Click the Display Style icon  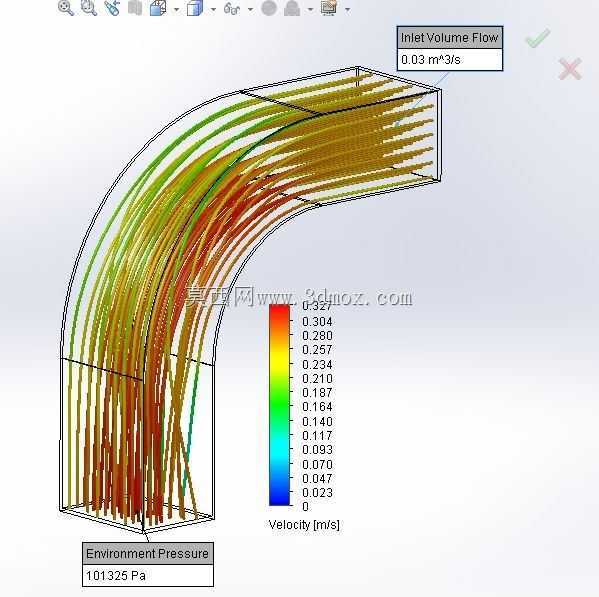195,8
